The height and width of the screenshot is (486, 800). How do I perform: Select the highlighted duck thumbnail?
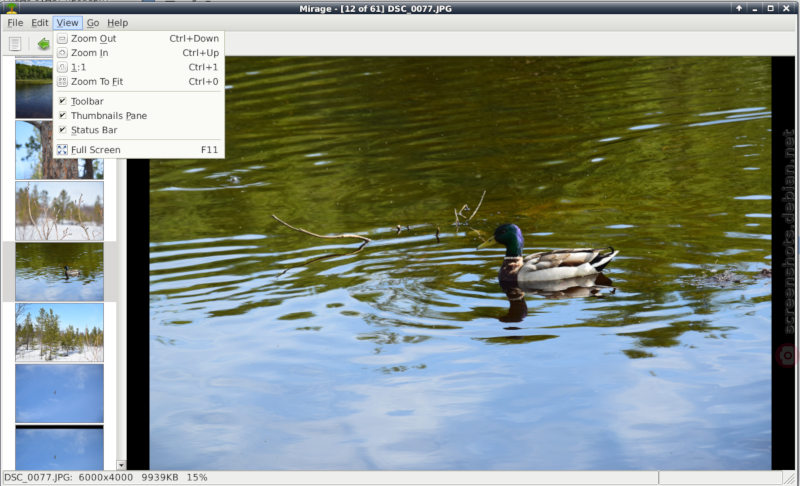59,272
